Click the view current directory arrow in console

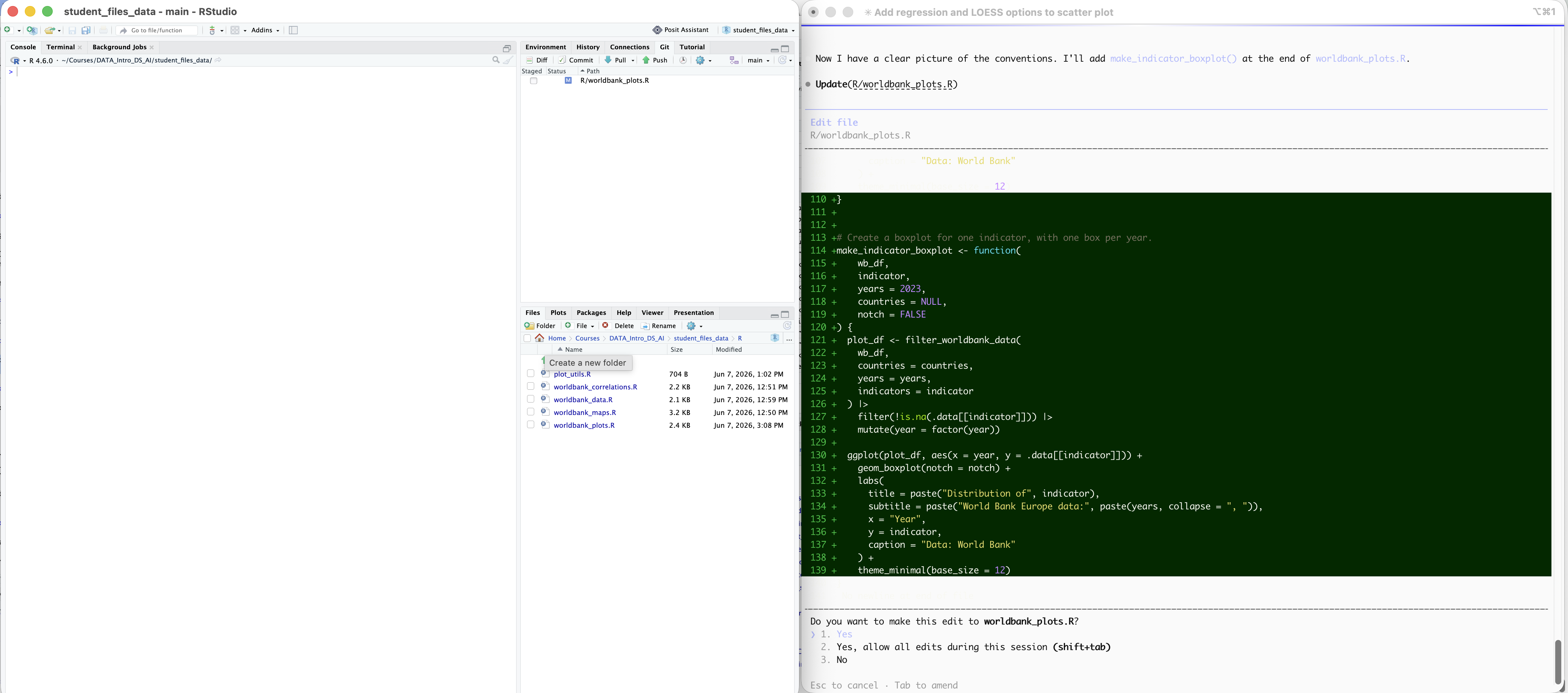pyautogui.click(x=218, y=60)
